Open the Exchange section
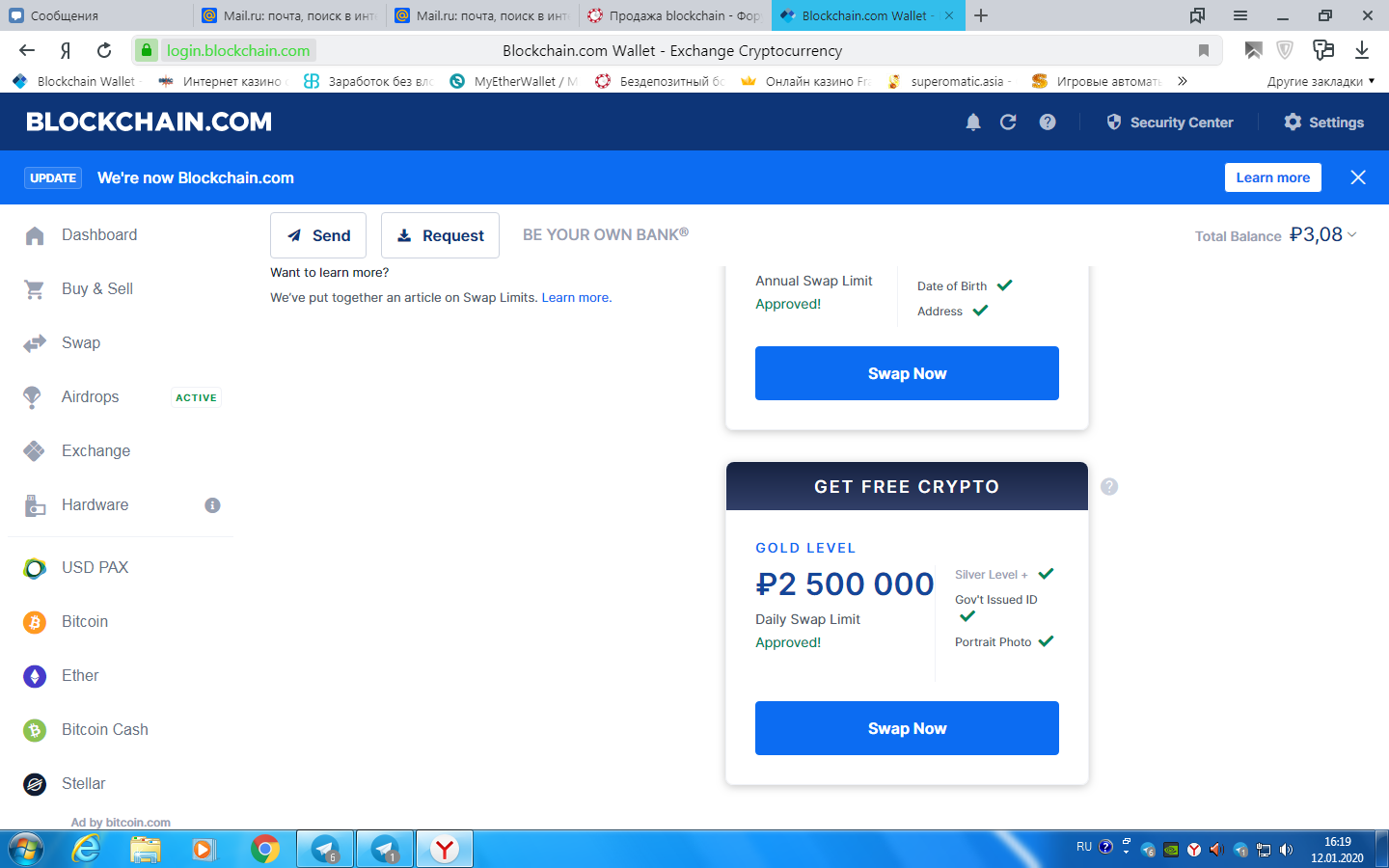Viewport: 1389px width, 868px height. [x=95, y=450]
